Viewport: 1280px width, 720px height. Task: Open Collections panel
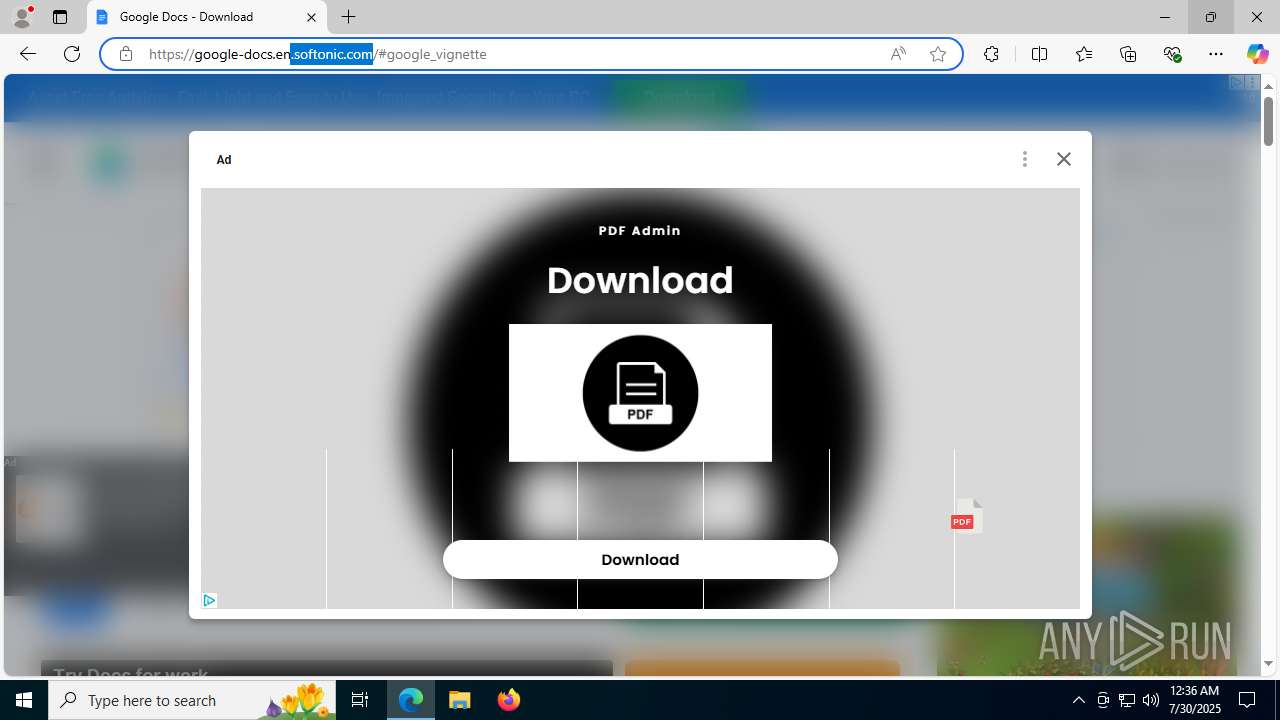click(x=1128, y=54)
